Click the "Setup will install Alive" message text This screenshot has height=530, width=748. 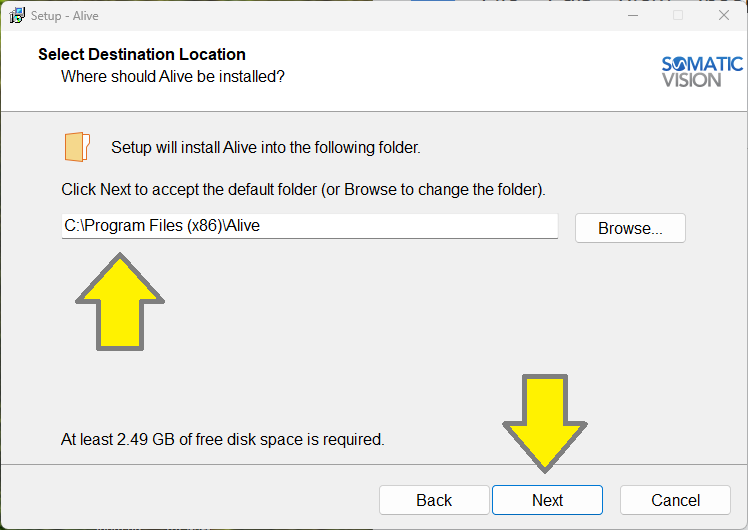tap(265, 148)
